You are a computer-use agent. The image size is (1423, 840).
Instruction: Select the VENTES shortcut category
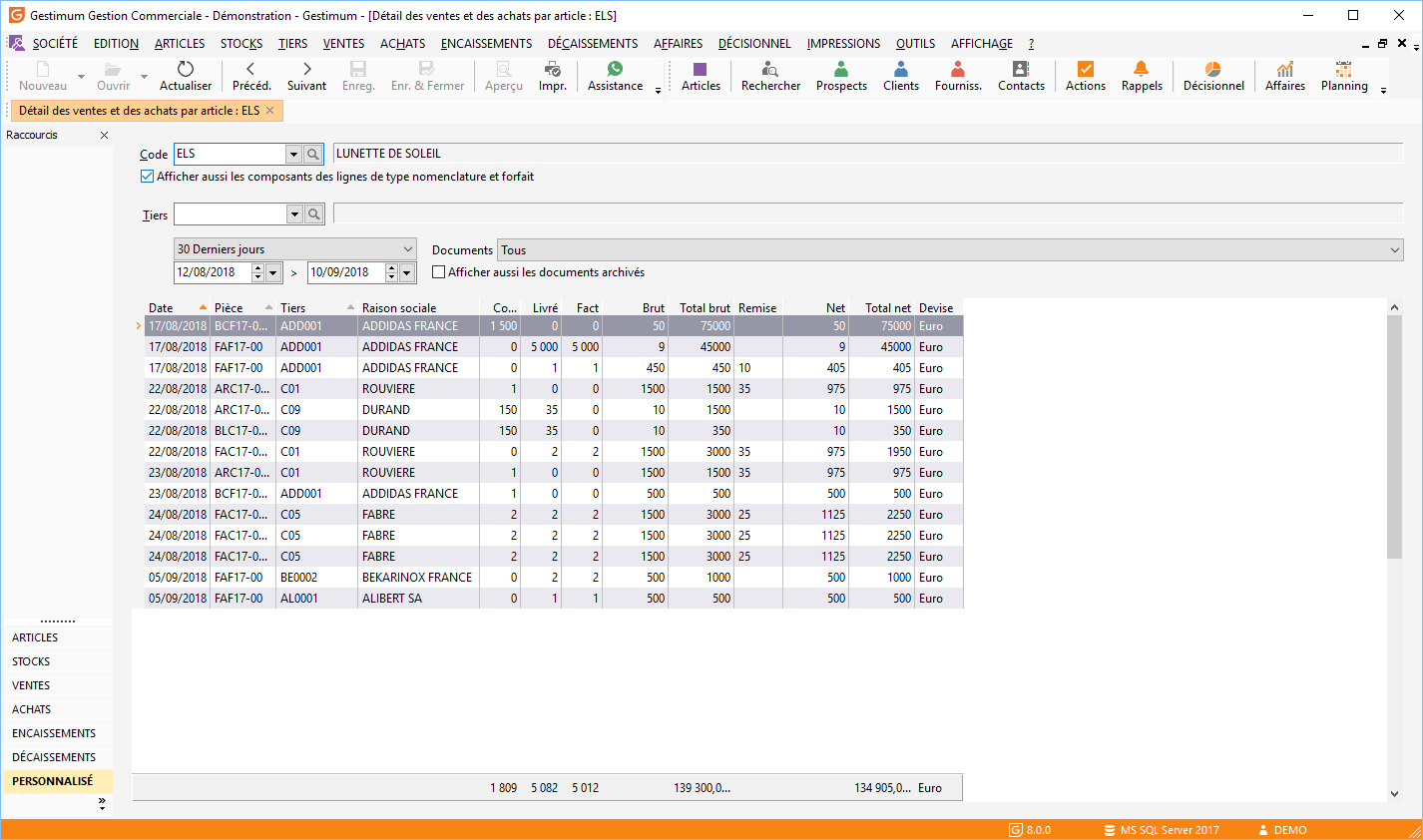[x=58, y=685]
